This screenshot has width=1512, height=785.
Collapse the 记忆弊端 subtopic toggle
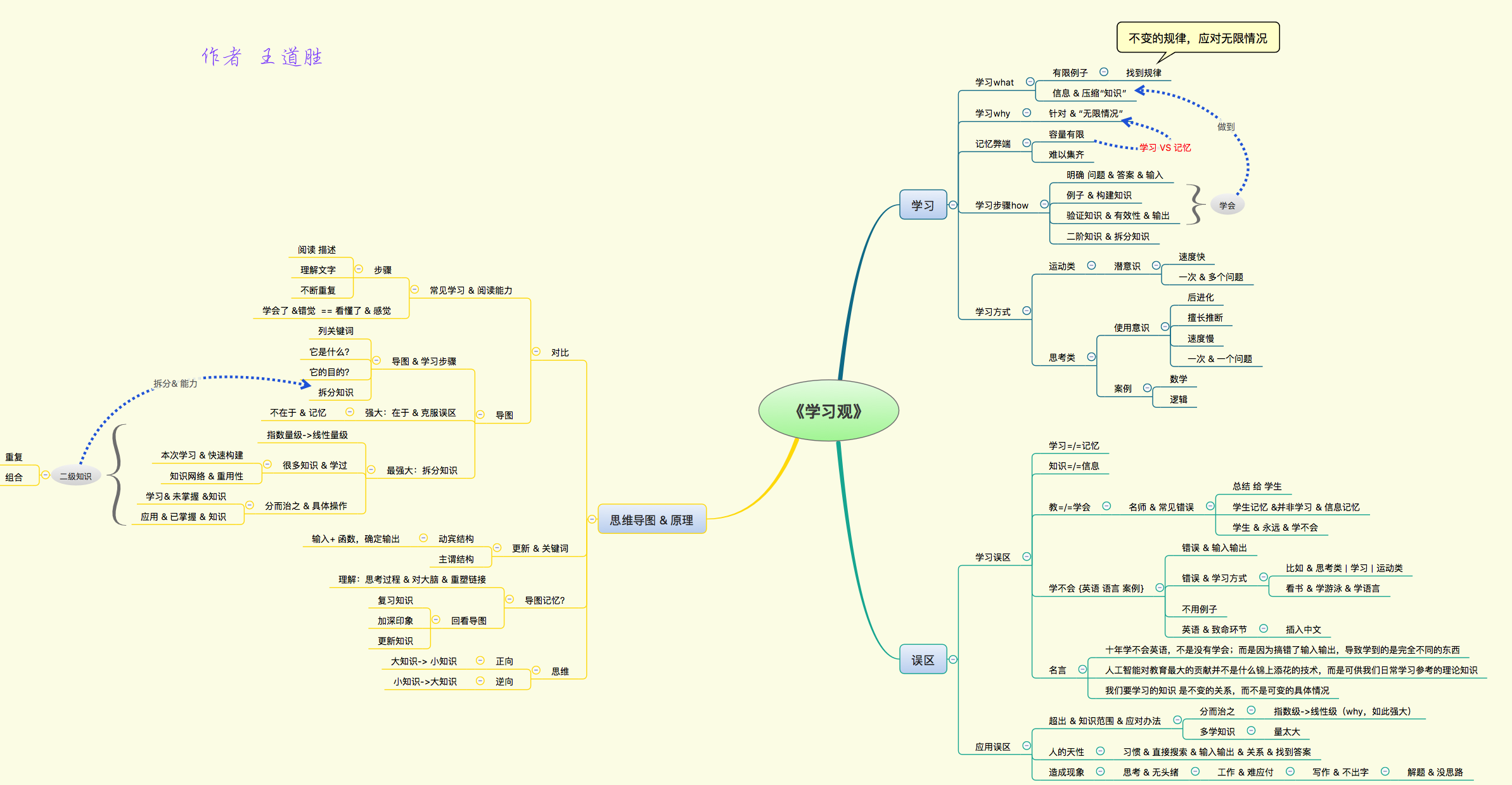pos(1027,143)
